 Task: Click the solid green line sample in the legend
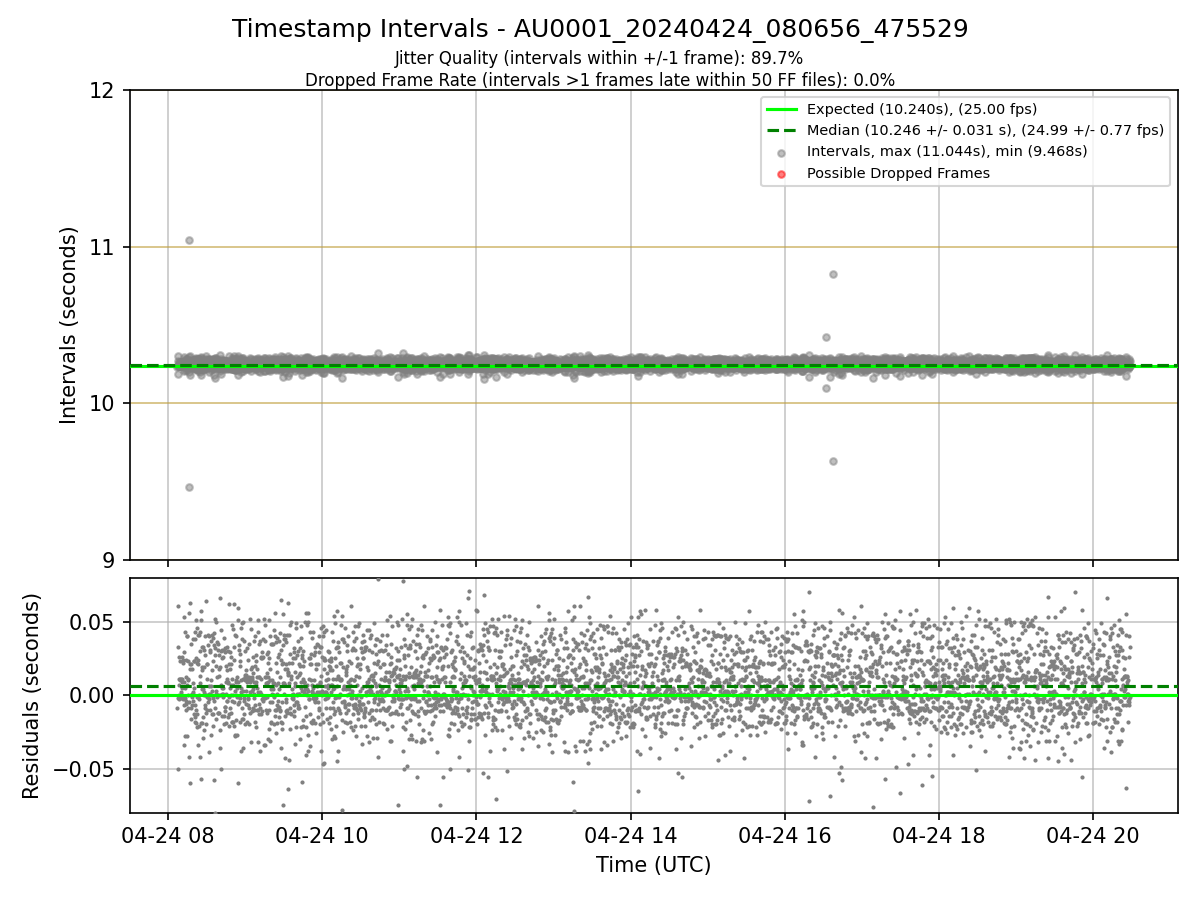tap(782, 109)
